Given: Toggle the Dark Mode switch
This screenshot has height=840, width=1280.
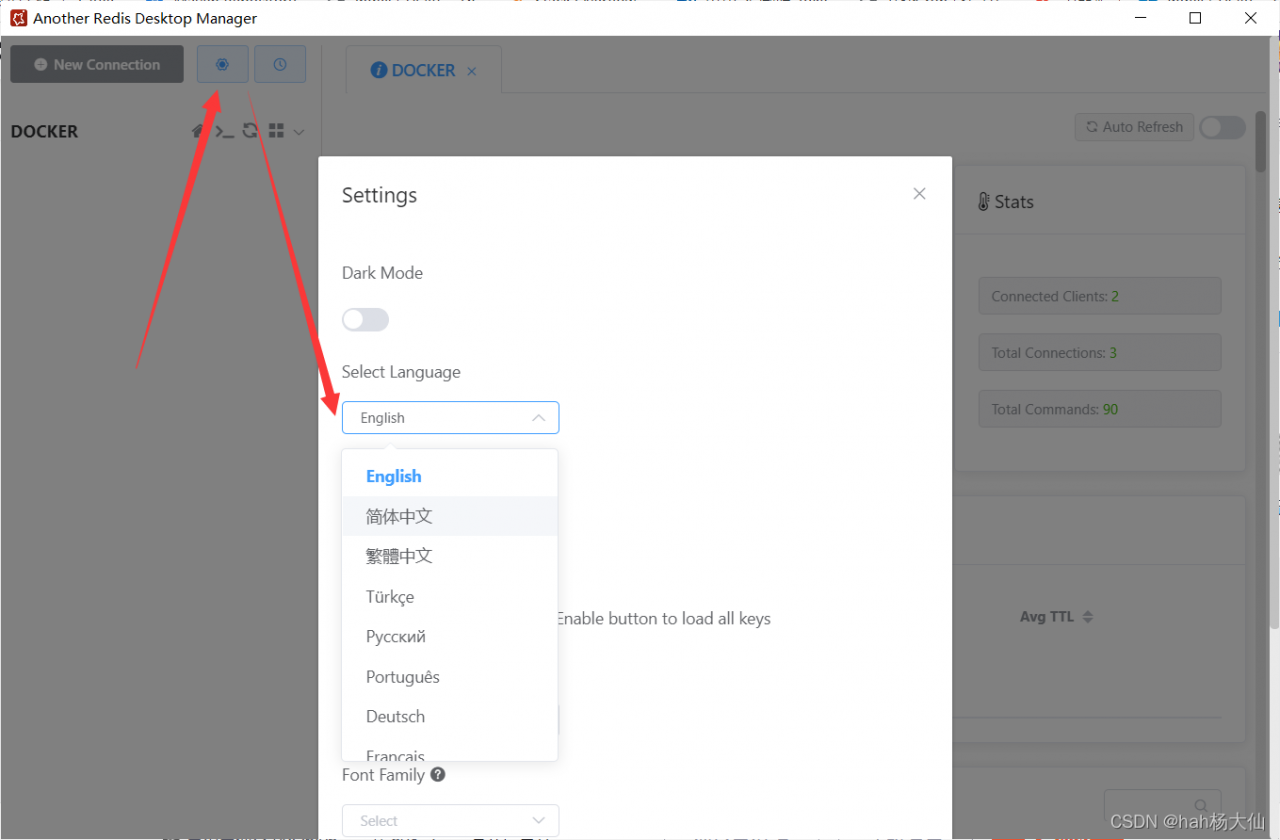Looking at the screenshot, I should (365, 320).
